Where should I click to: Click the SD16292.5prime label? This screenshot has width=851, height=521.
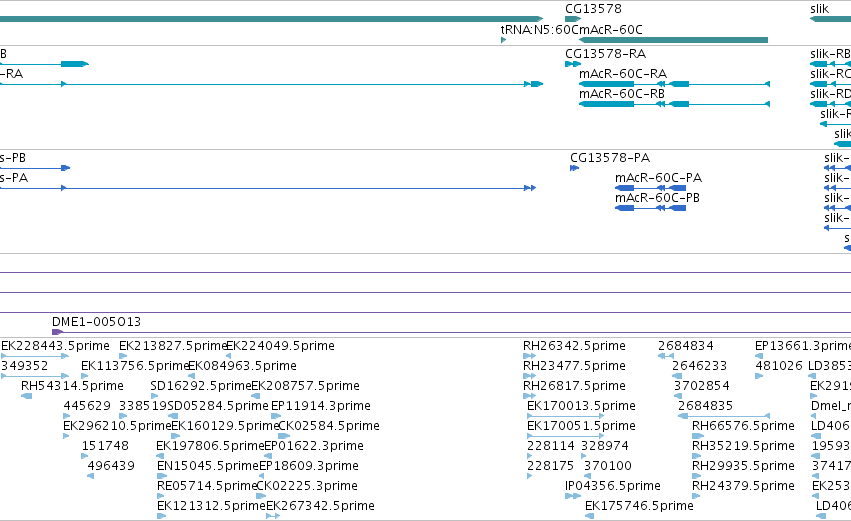pos(201,386)
